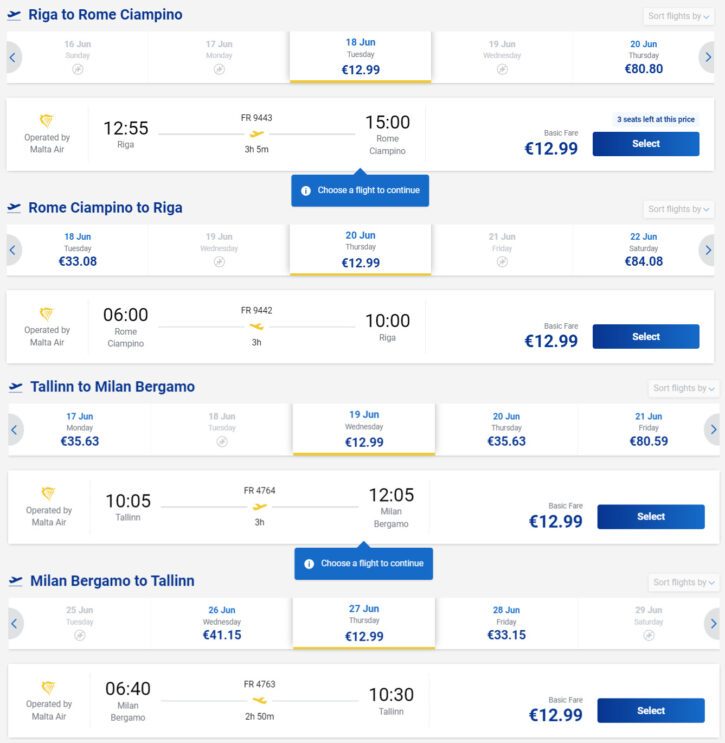Go to previous dates for Rome Ciampino to Riga

[x=13, y=250]
